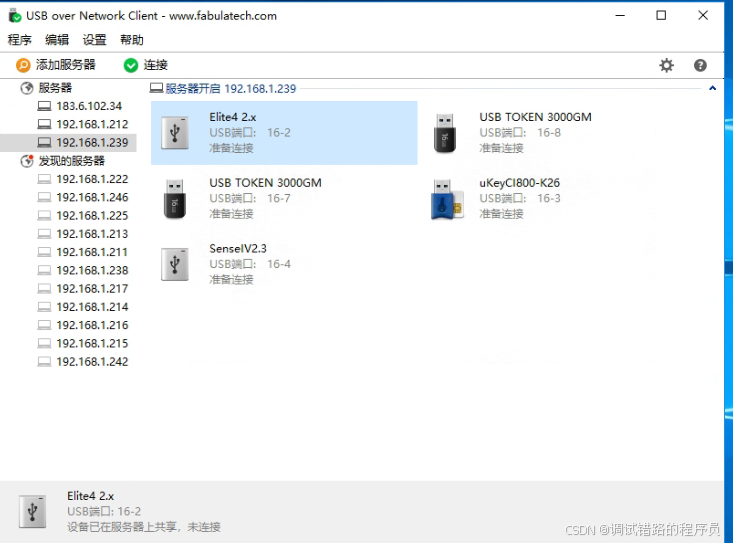
Task: Click the computer icon next to 192.168.1.211
Action: (44, 252)
